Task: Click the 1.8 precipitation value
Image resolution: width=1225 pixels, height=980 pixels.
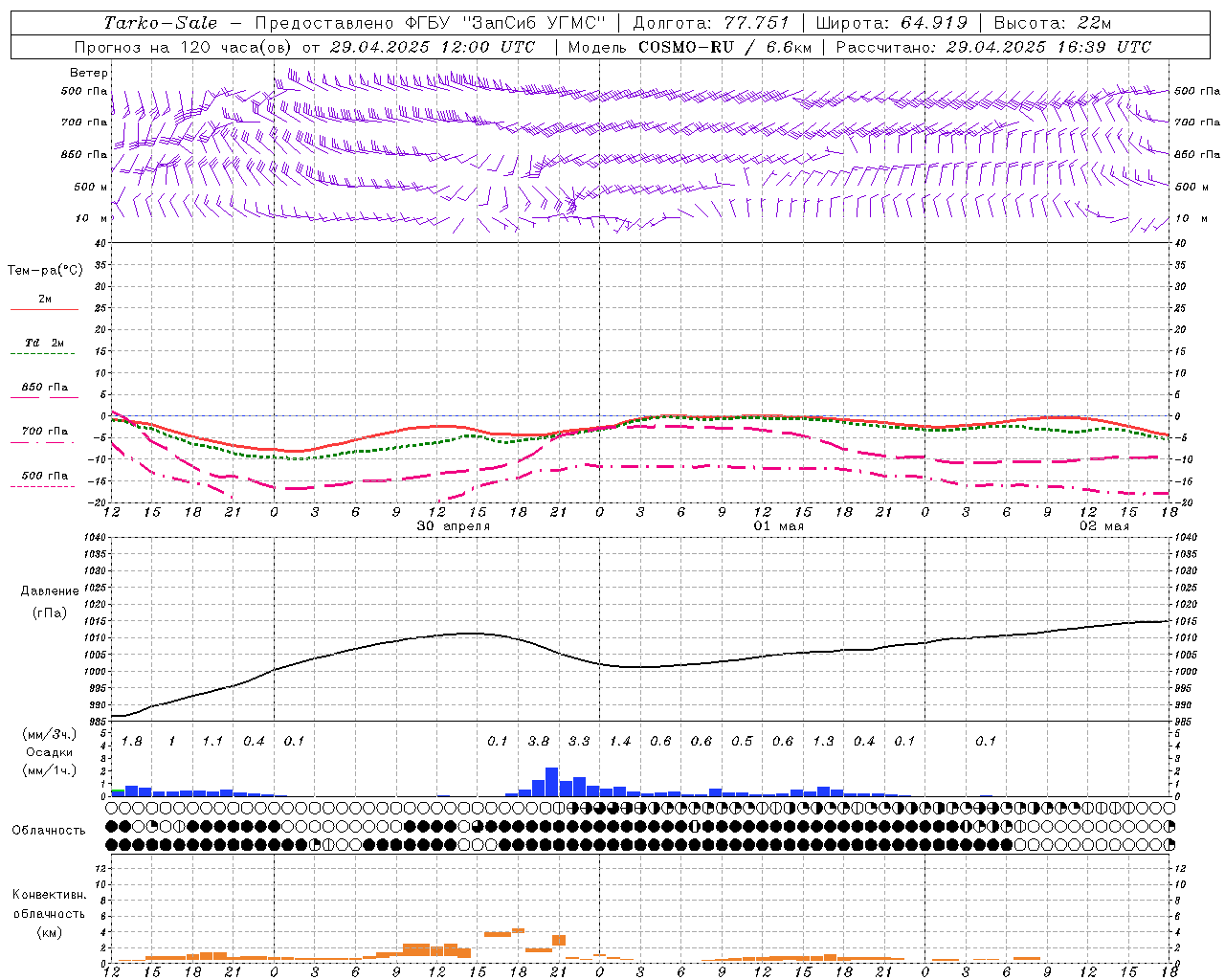Action: click(x=132, y=741)
